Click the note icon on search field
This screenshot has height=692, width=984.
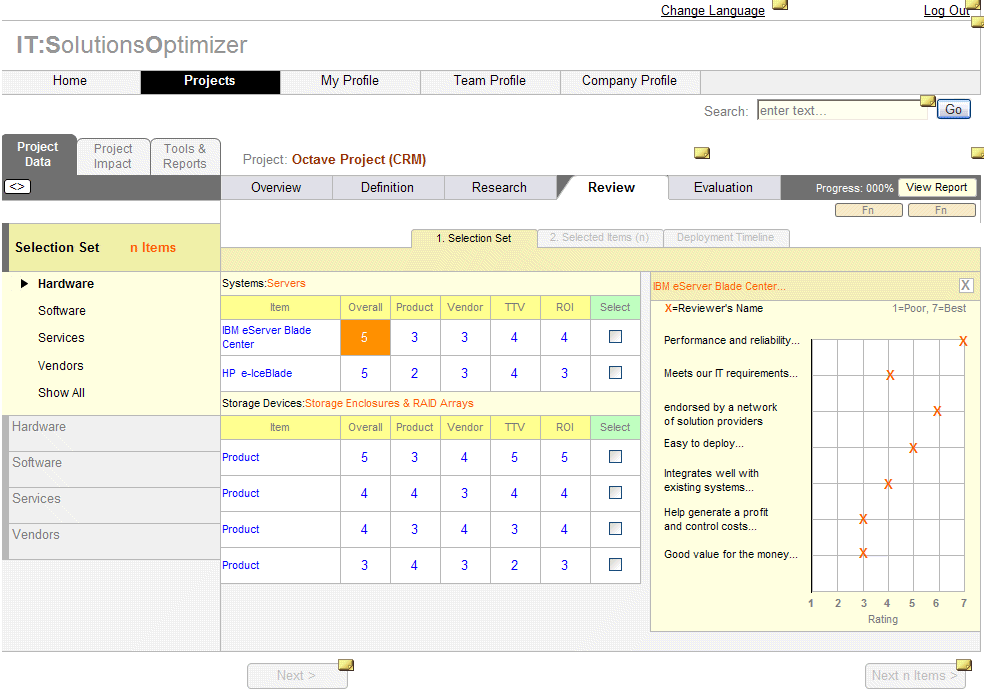928,101
